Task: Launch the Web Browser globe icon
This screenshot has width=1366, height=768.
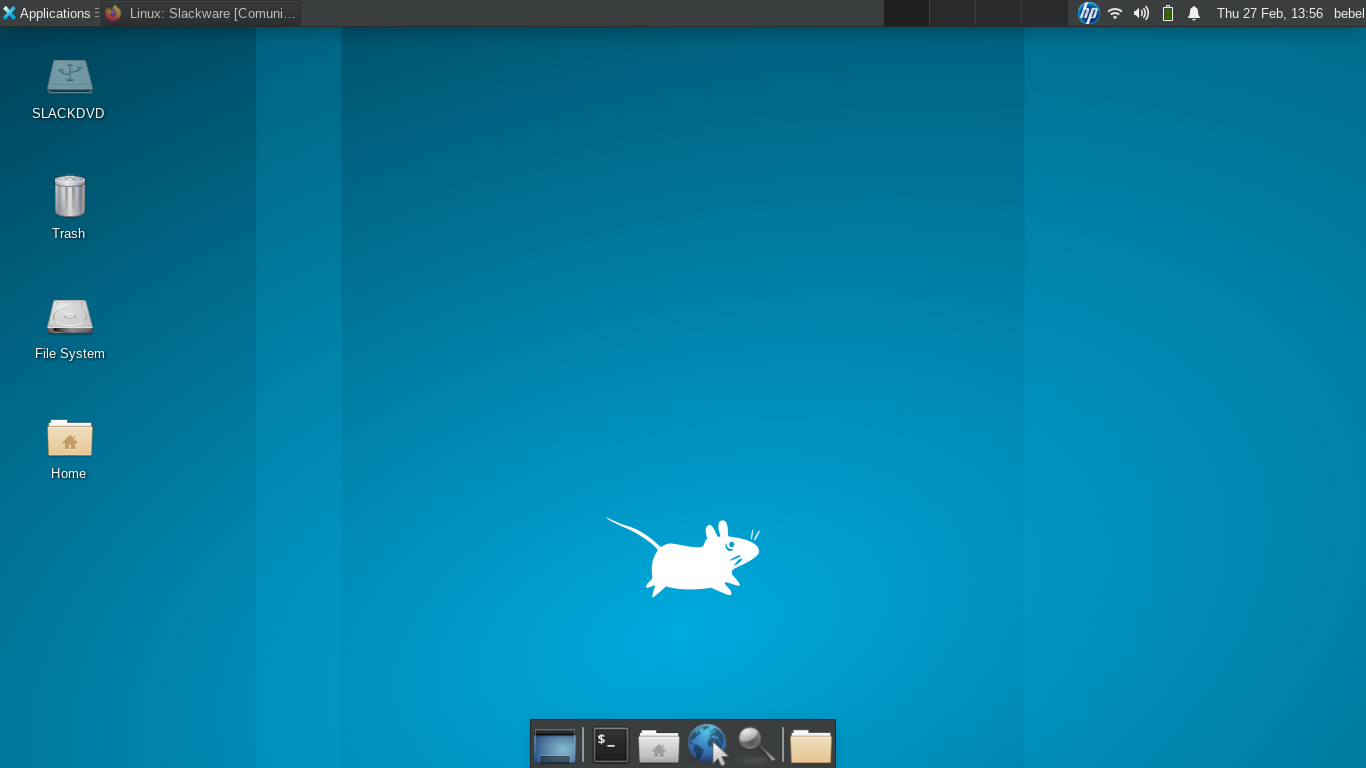Action: [x=708, y=745]
